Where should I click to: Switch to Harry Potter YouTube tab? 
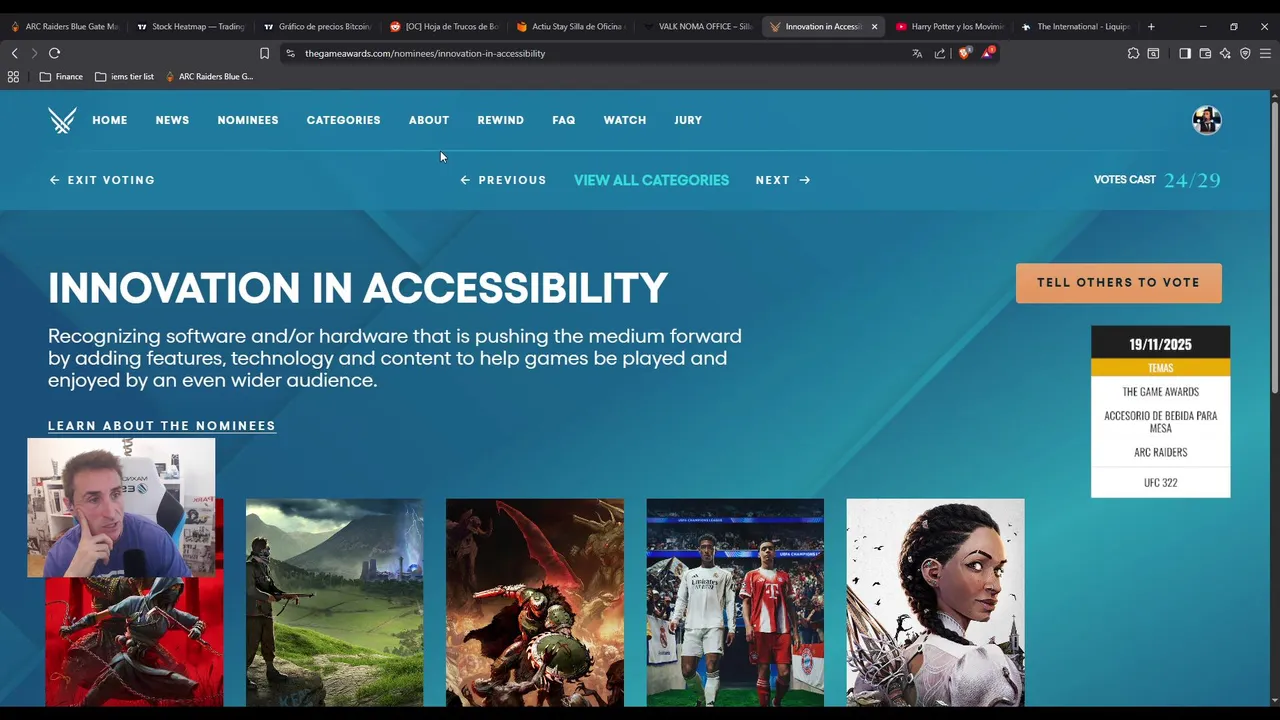pos(950,26)
